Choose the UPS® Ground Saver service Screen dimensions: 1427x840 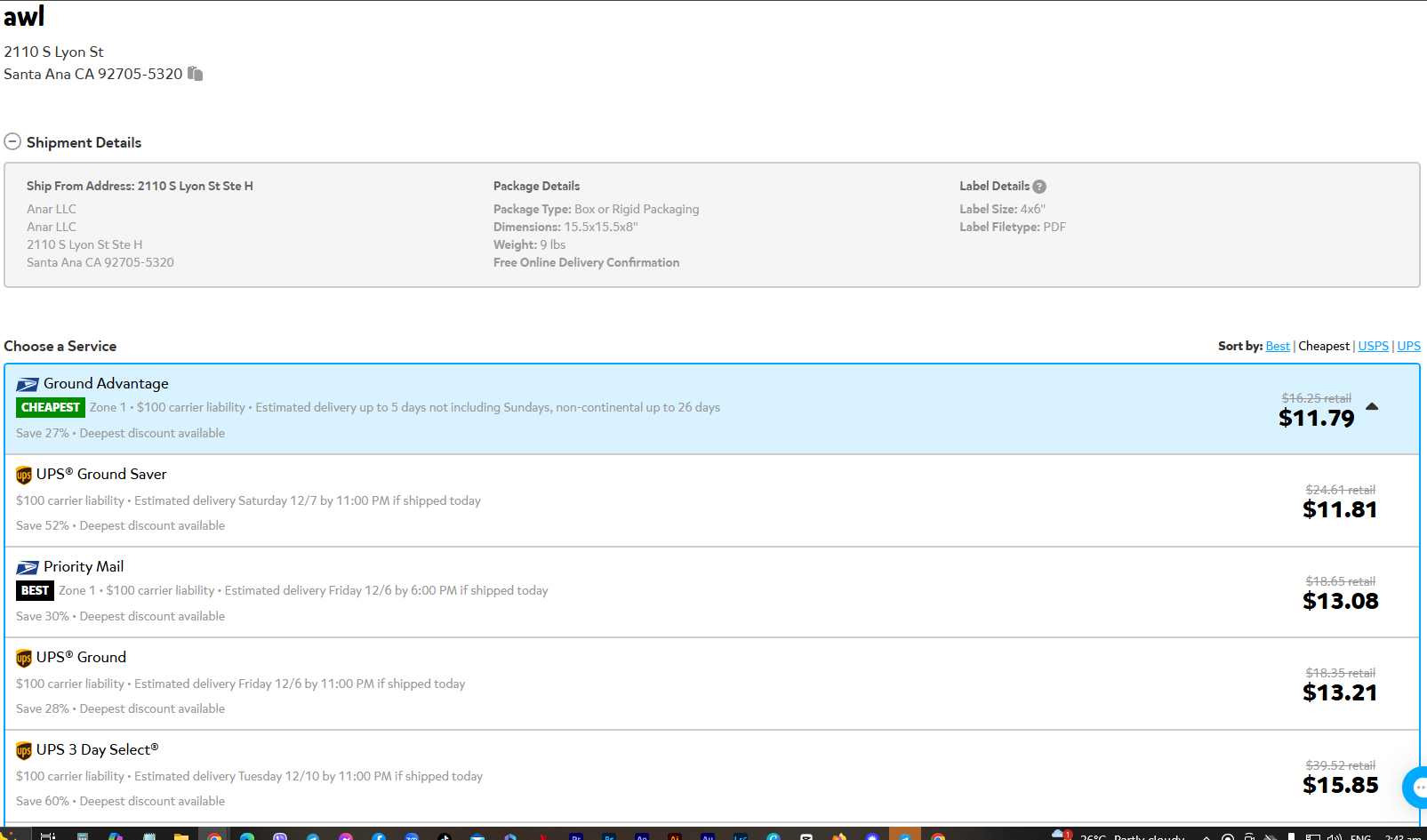click(x=101, y=474)
